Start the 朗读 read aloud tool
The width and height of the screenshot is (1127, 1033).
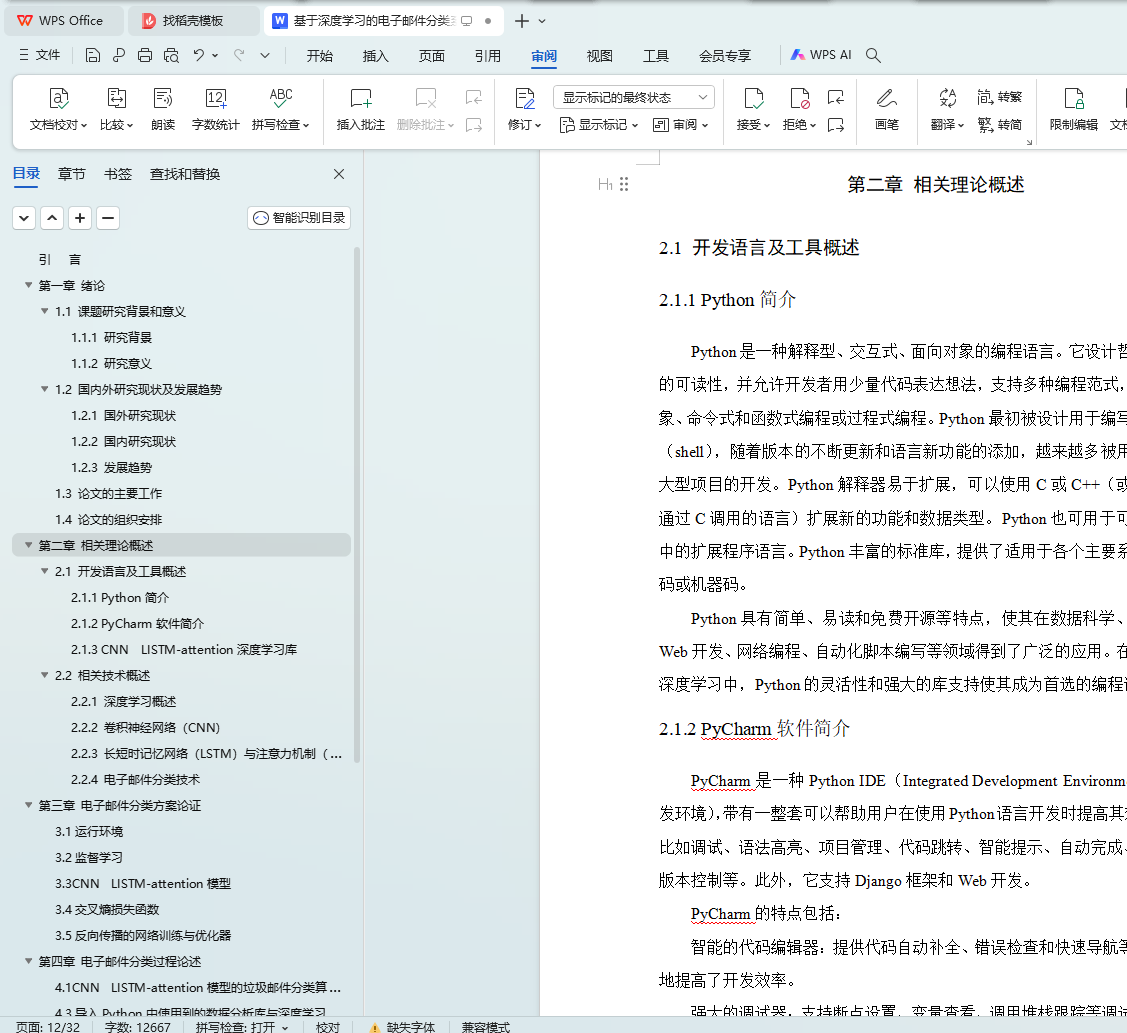(163, 109)
